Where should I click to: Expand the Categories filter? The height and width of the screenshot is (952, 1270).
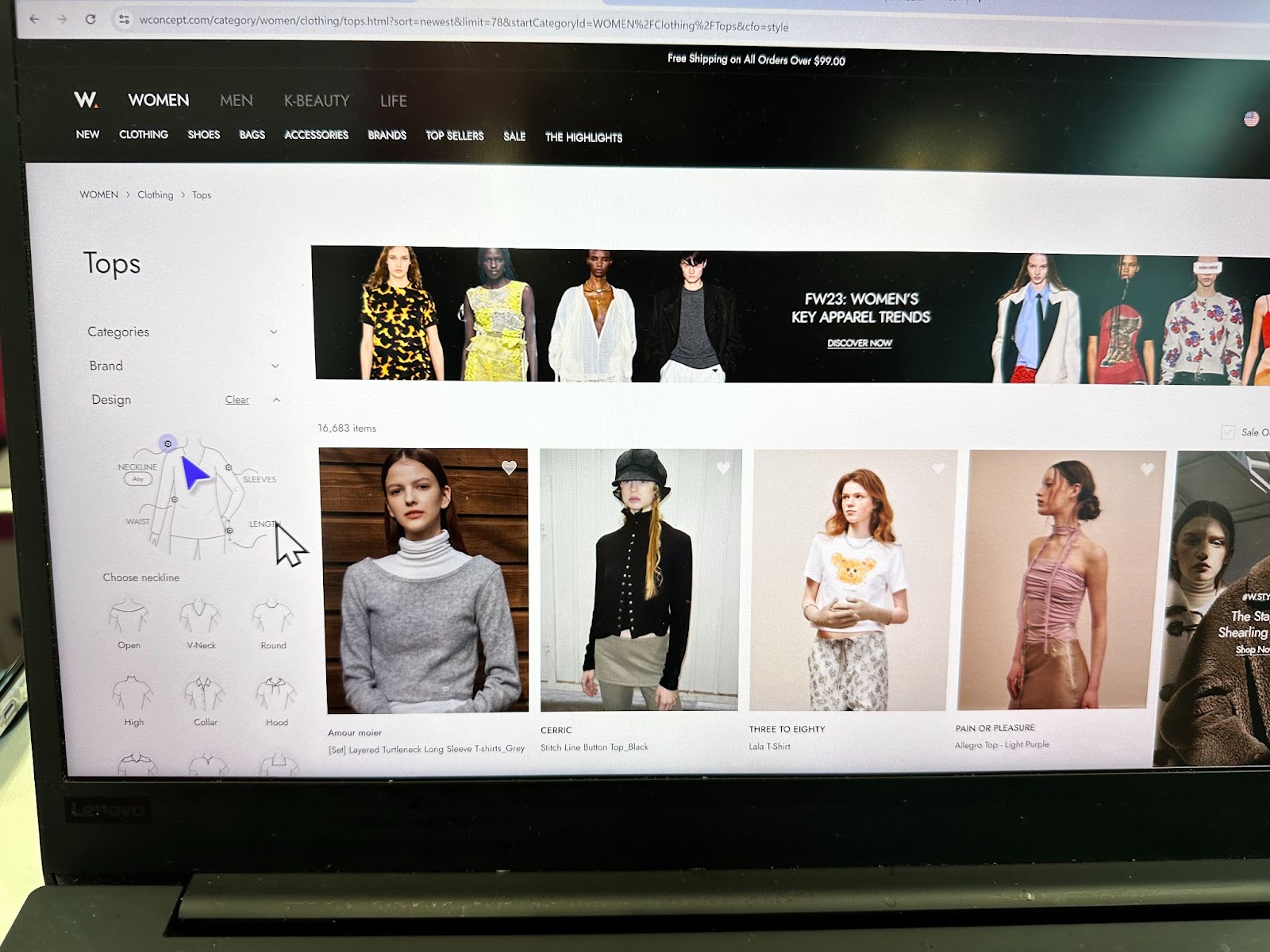[x=274, y=332]
